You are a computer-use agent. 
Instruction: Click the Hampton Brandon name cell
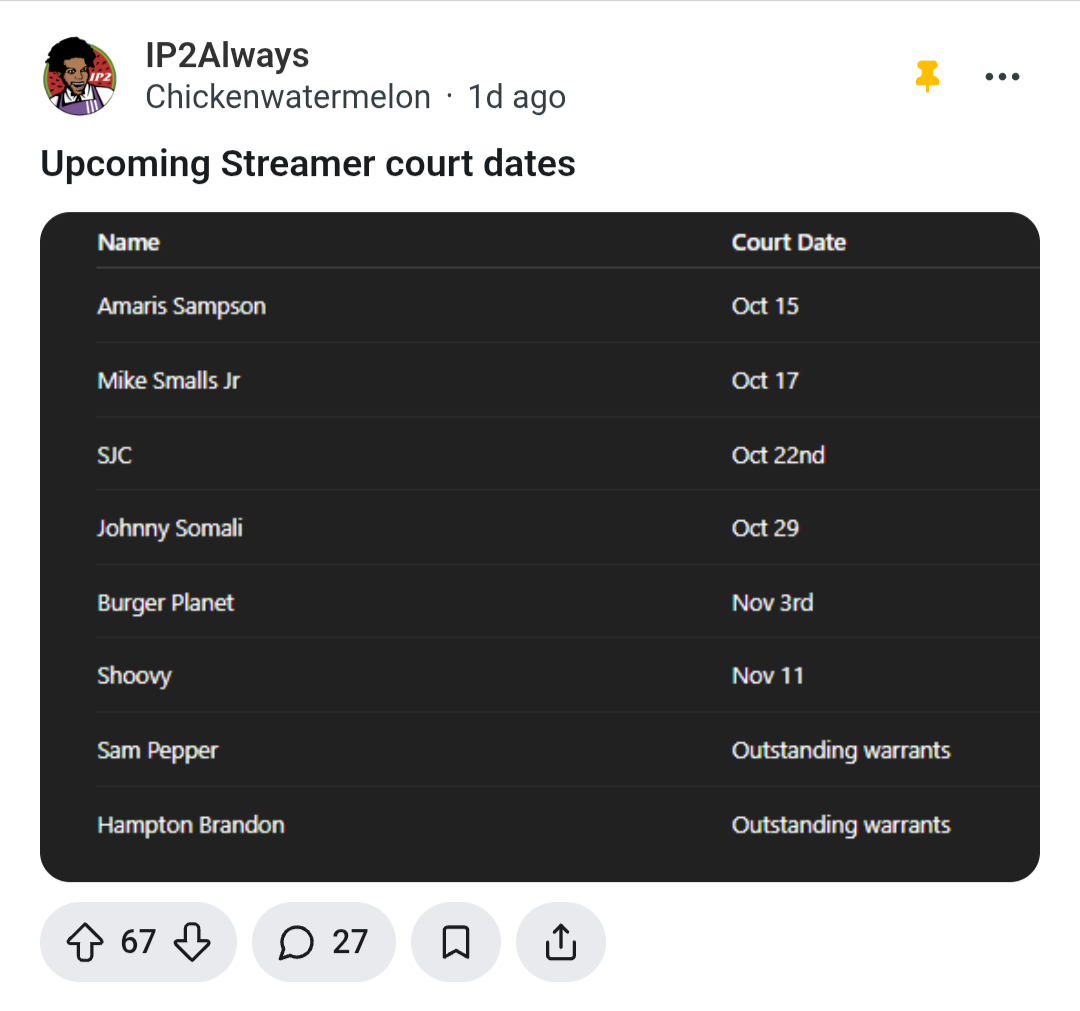coord(191,825)
